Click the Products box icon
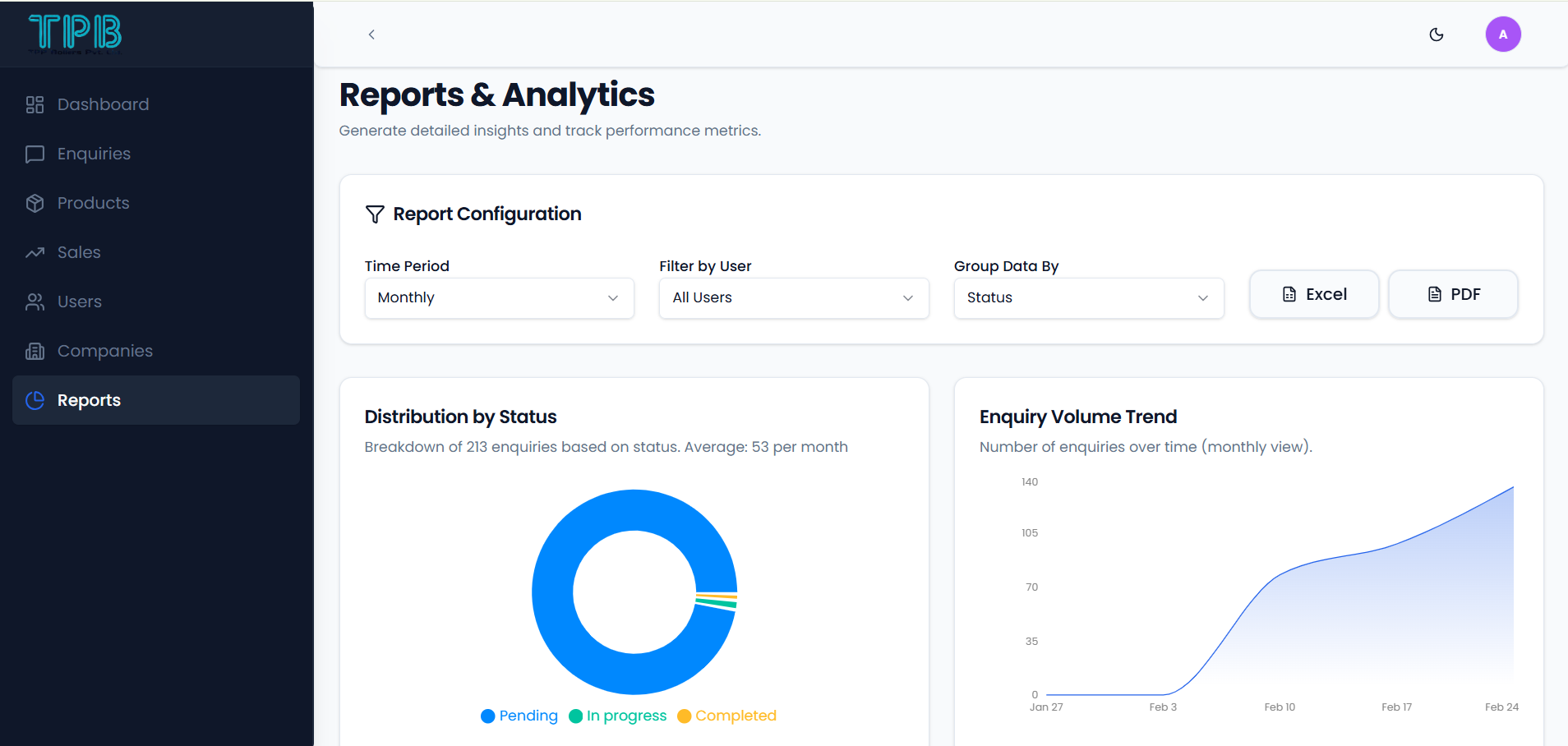The image size is (1568, 746). [35, 203]
